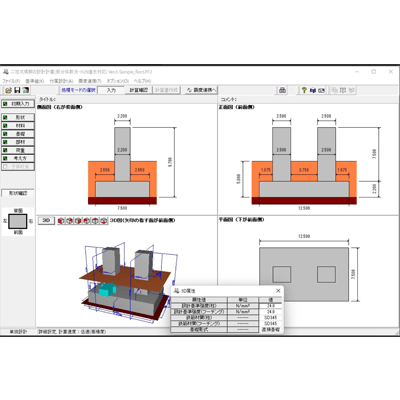Open the 基準値(K) menu
This screenshot has height=400, width=400.
pyautogui.click(x=35, y=81)
